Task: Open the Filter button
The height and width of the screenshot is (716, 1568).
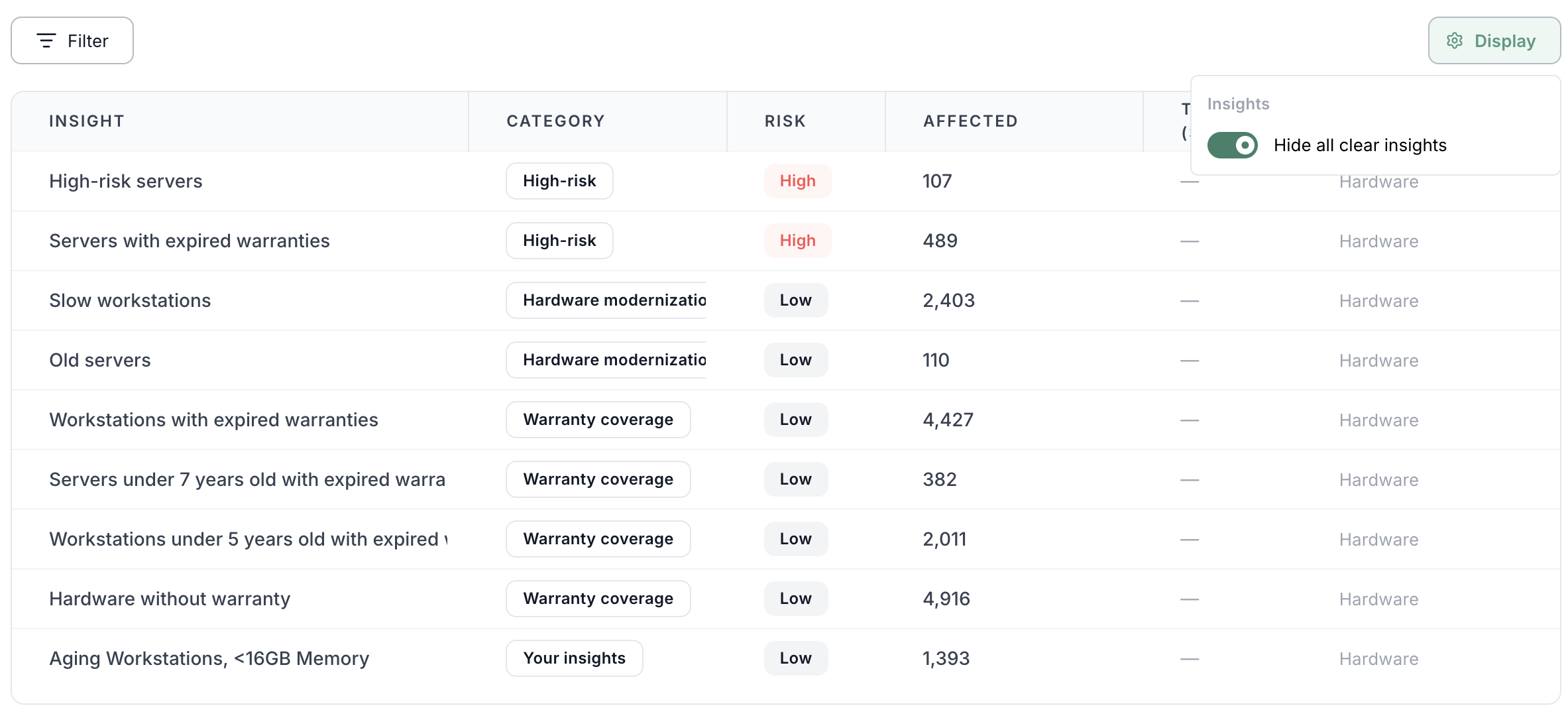Action: coord(72,40)
